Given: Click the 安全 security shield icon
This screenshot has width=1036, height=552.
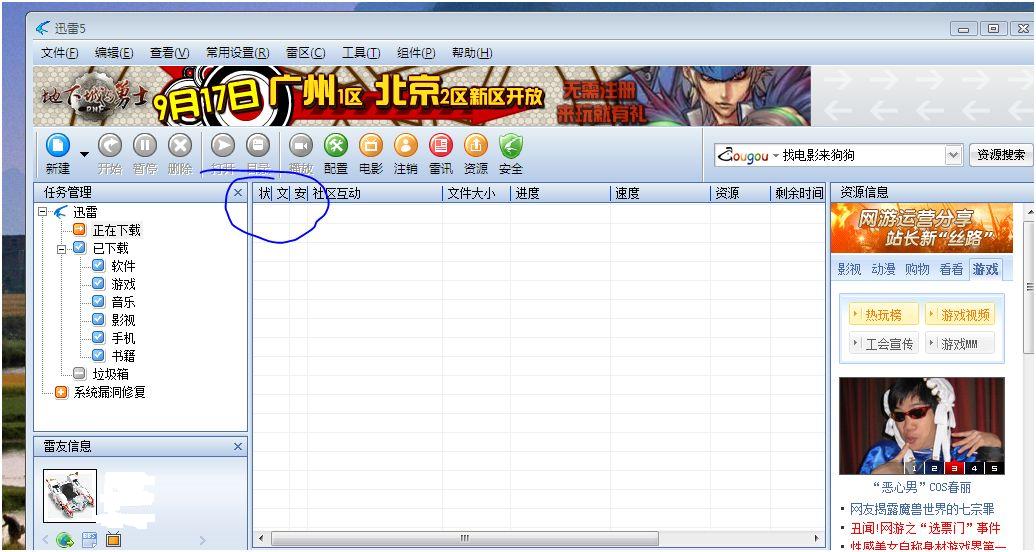Looking at the screenshot, I should (511, 146).
